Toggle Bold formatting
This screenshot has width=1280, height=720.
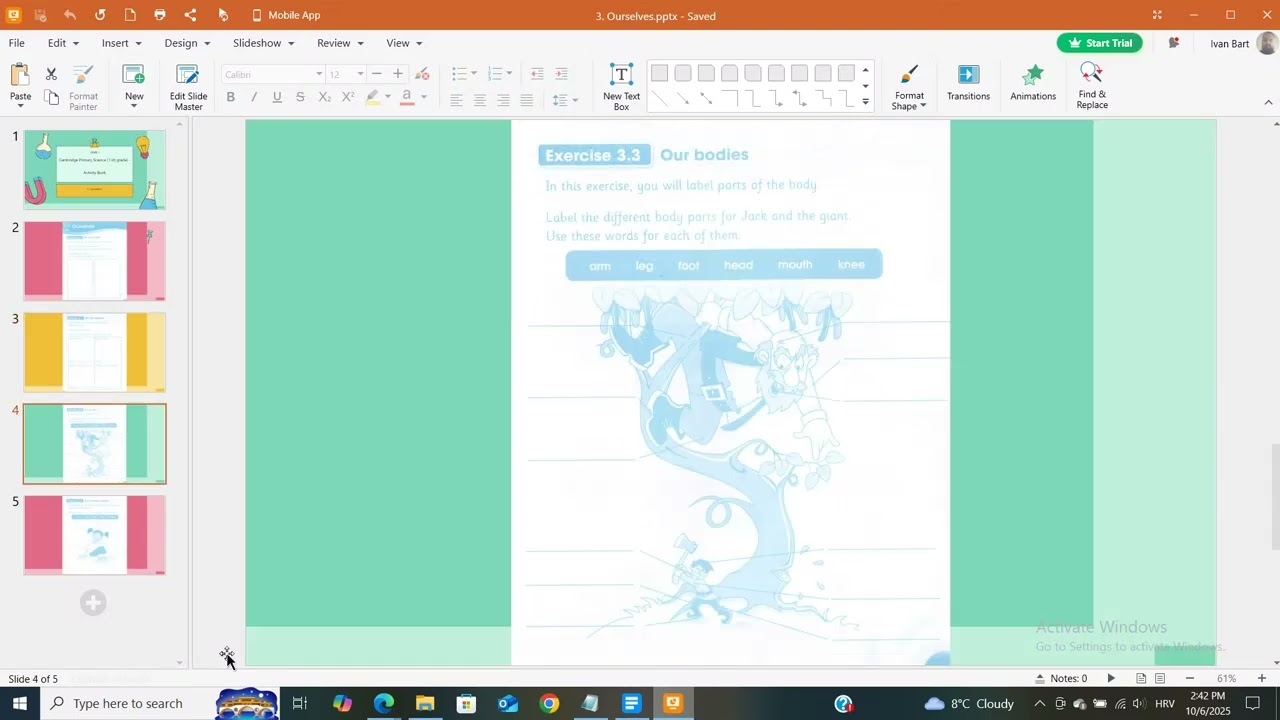231,97
